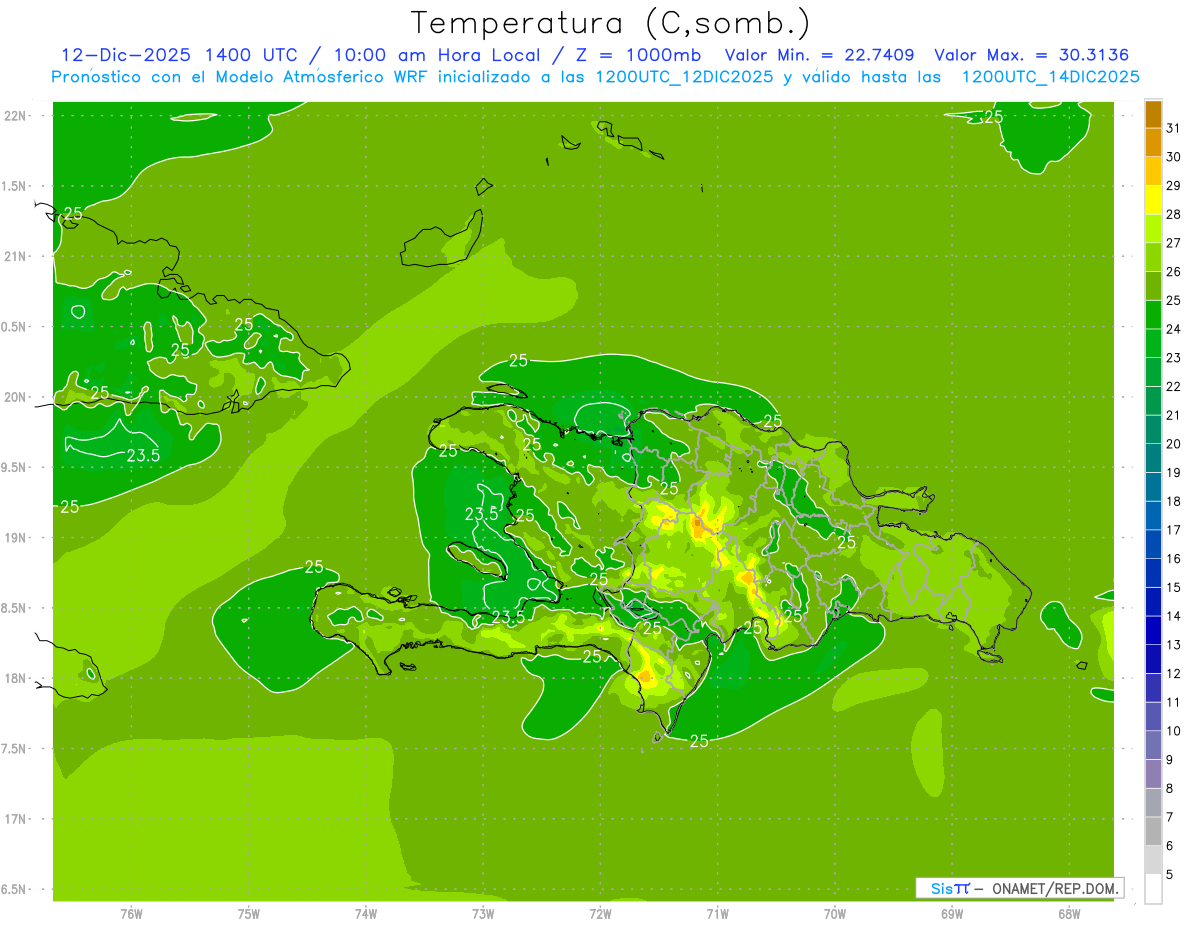The width and height of the screenshot is (1200, 927).
Task: Pick the blue legend segment between 16 and 17
Action: pos(1153,545)
